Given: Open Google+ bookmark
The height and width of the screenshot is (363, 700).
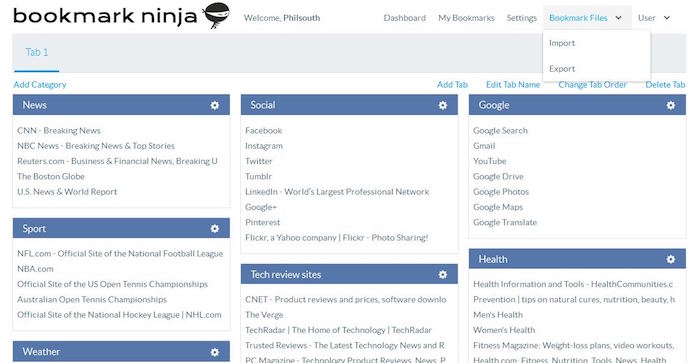Looking at the screenshot, I should (261, 207).
